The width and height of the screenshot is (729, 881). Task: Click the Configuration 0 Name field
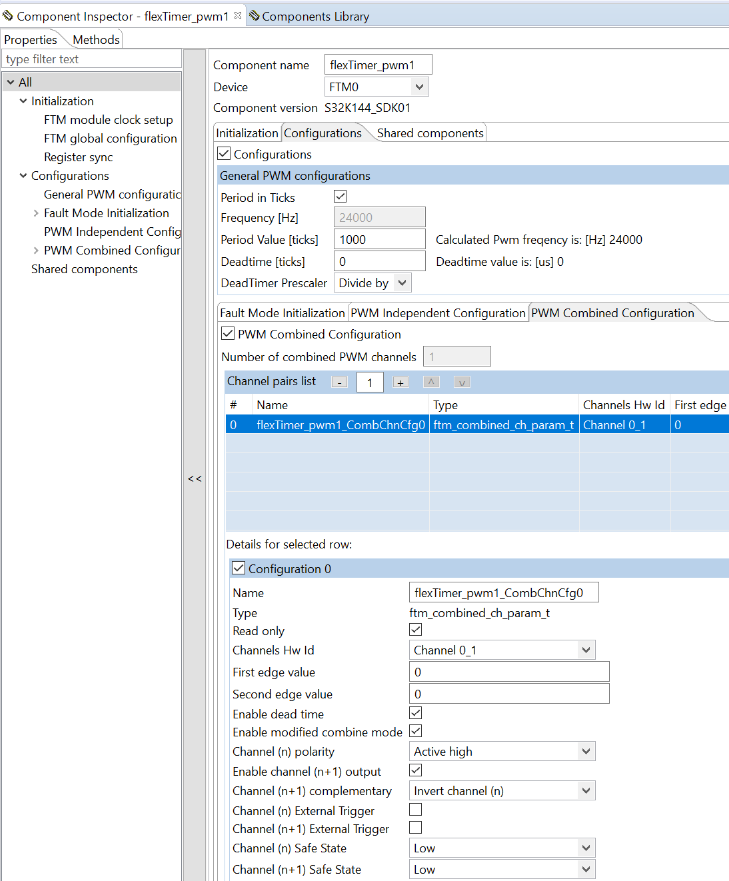pyautogui.click(x=504, y=592)
